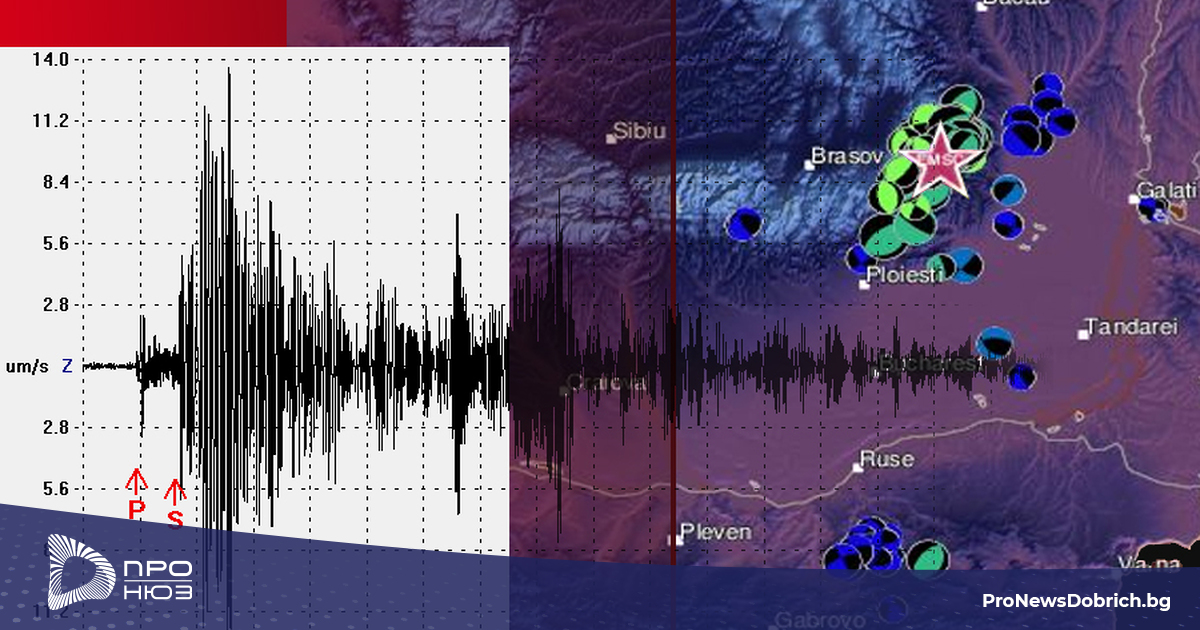This screenshot has width=1200, height=630.
Task: Click the Pro News logo emblem
Action: click(x=81, y=572)
